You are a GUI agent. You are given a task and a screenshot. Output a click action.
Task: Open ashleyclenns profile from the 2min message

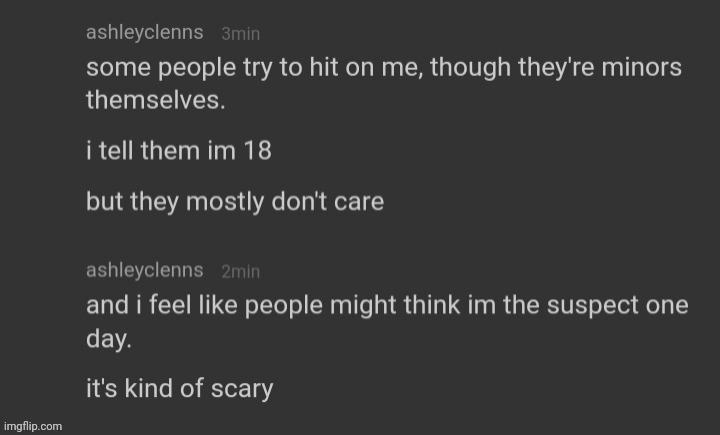145,271
